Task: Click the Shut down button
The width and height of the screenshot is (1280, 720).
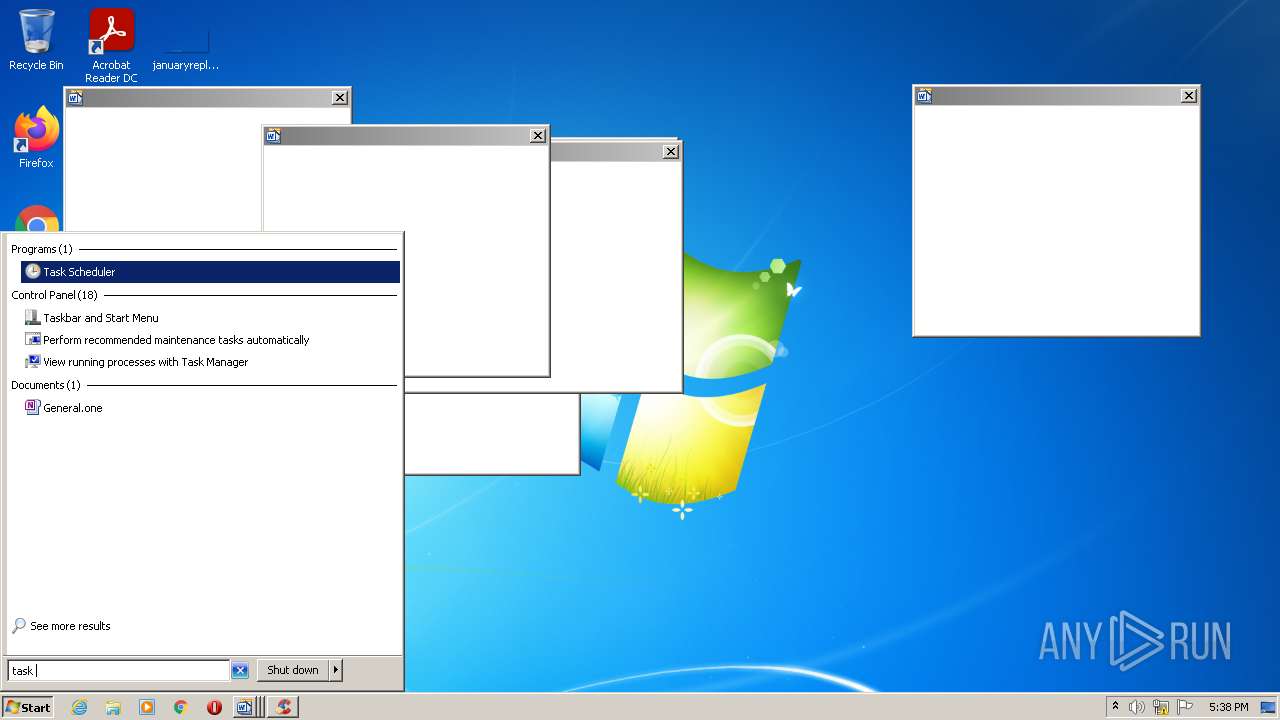Action: 293,670
